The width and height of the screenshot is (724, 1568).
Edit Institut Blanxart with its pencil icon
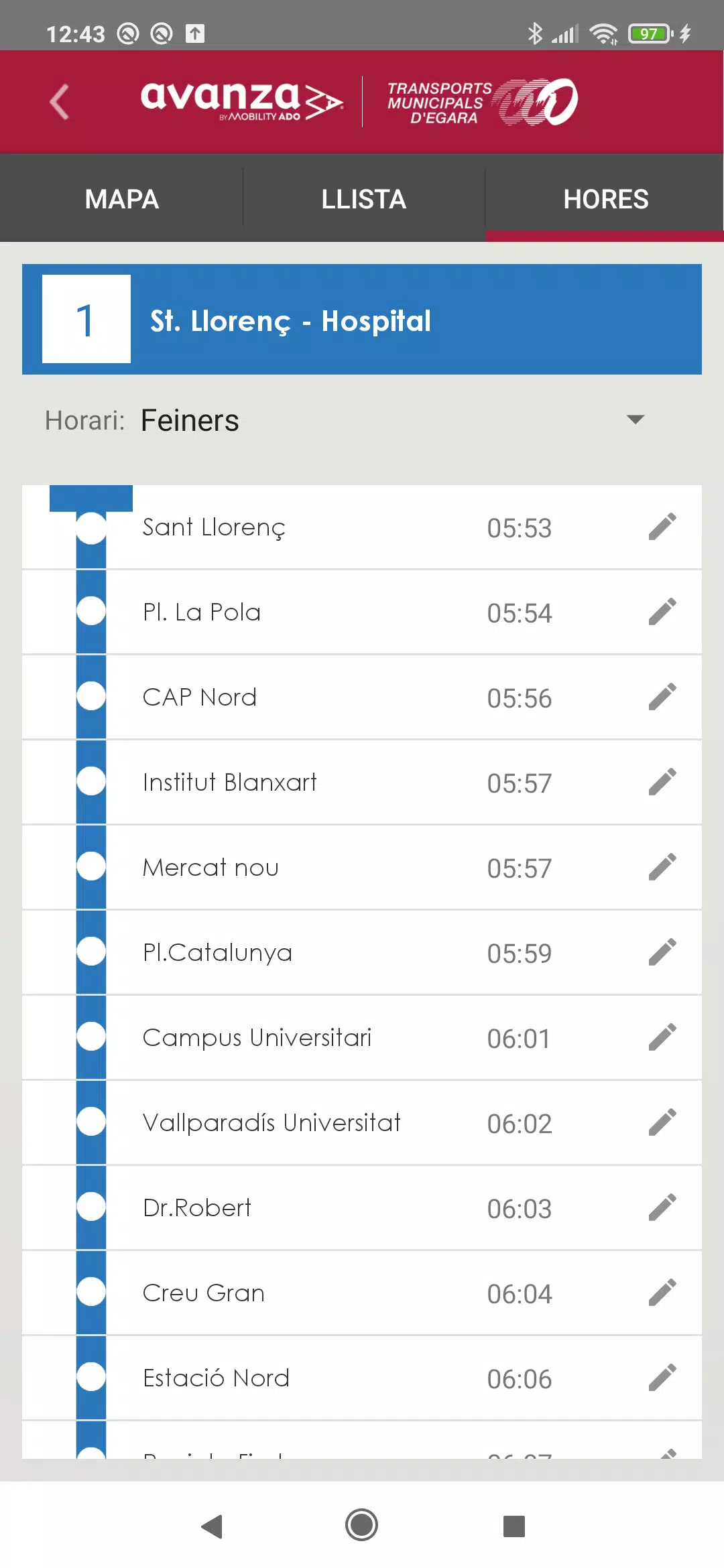click(662, 782)
